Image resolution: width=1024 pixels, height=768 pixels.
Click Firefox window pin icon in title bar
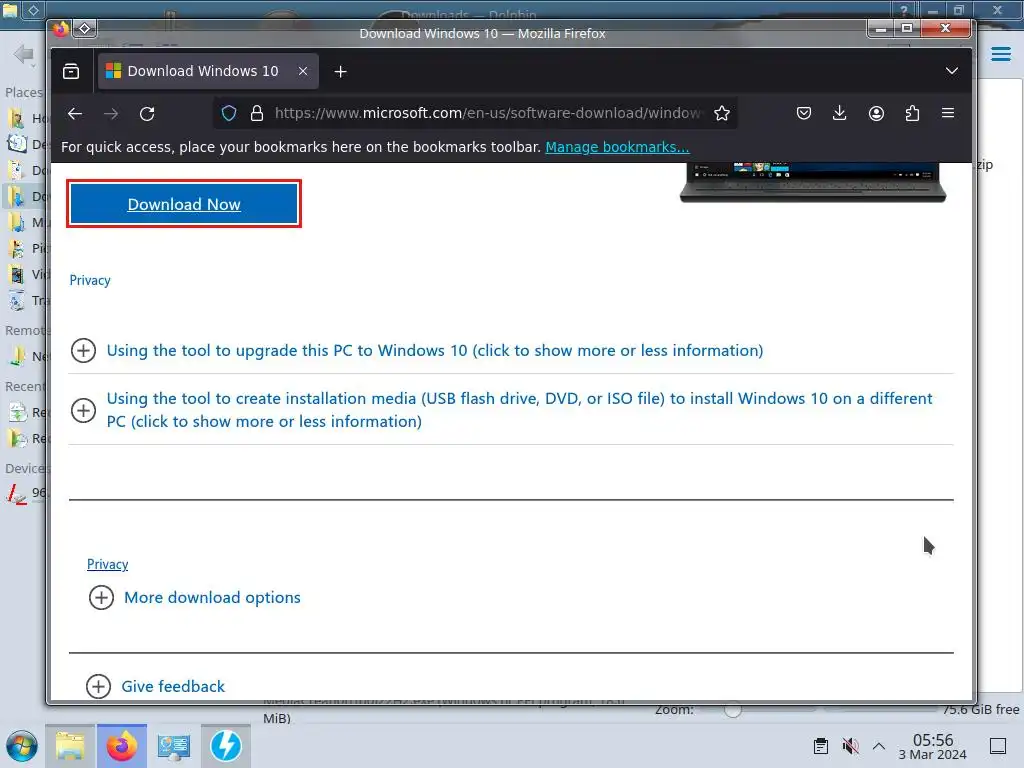pos(84,28)
